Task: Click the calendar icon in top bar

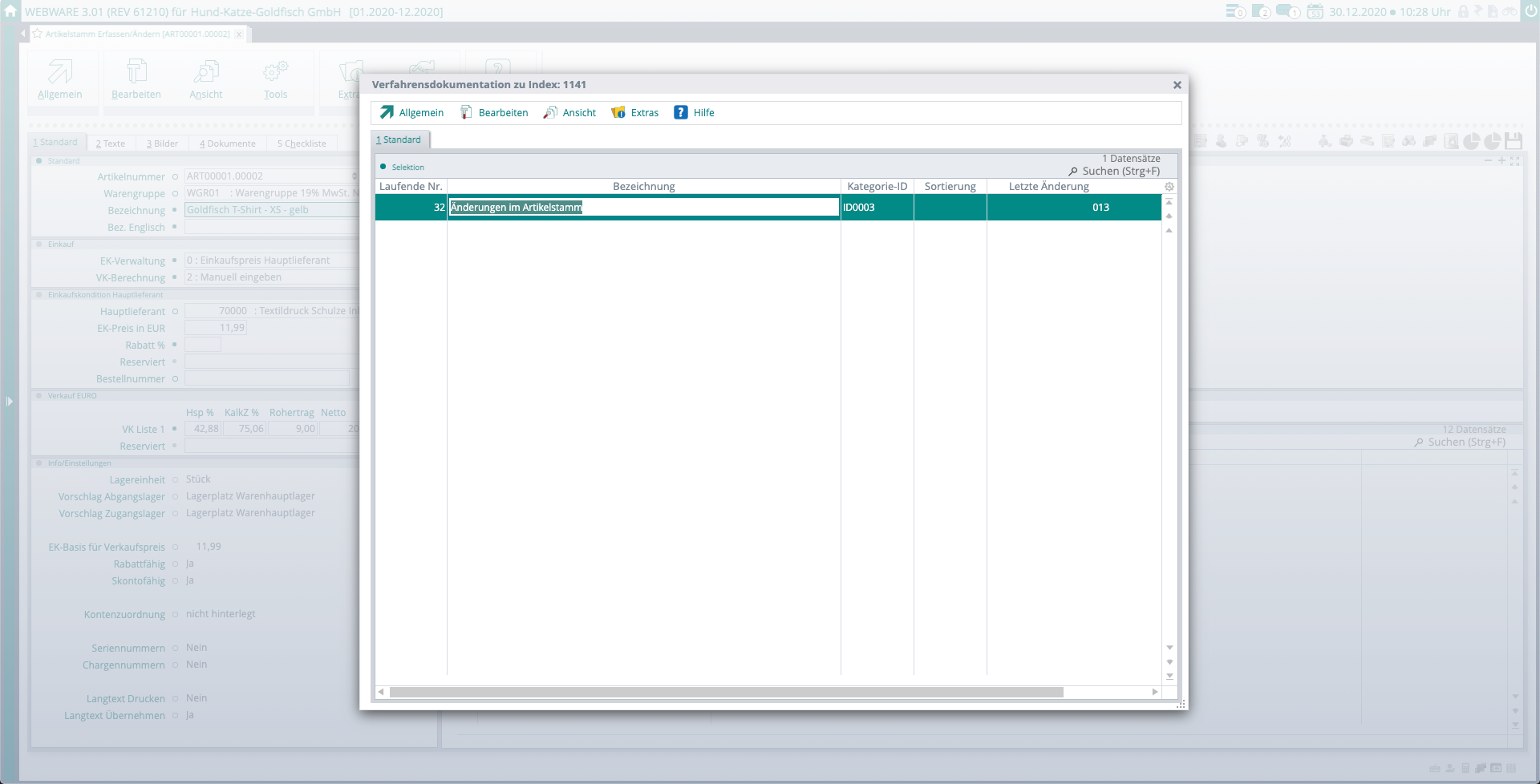Action: click(1315, 12)
